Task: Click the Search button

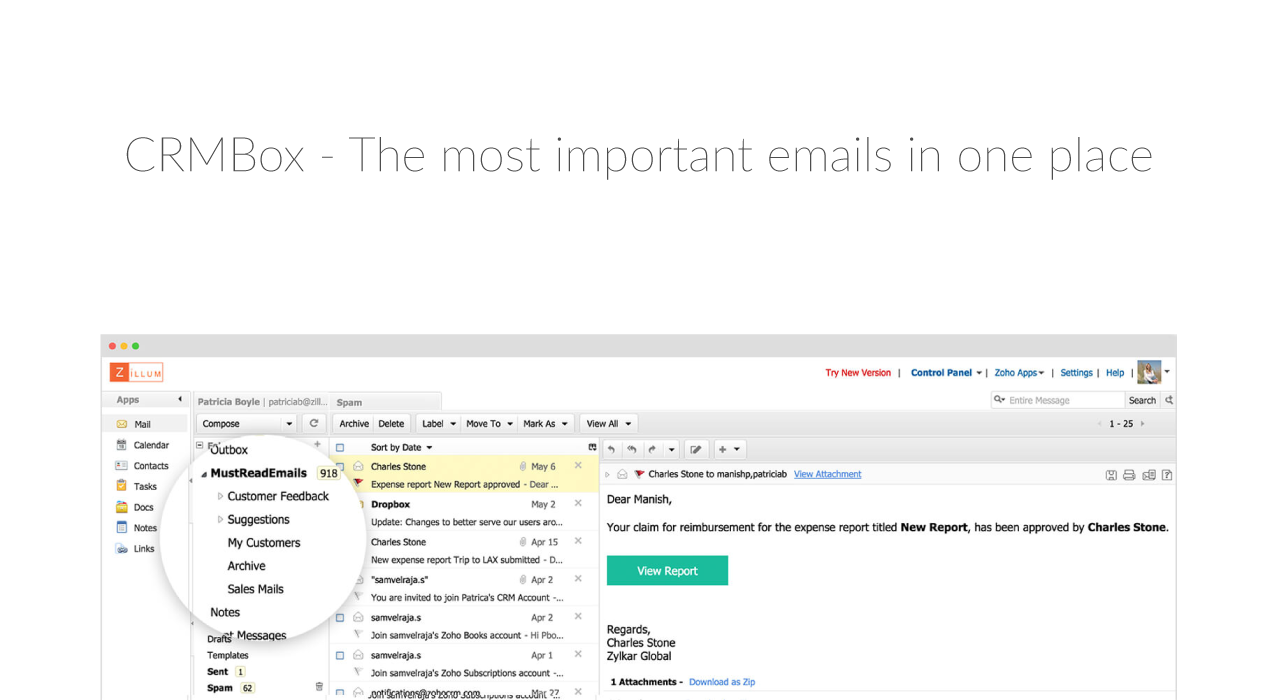Action: (x=1142, y=400)
